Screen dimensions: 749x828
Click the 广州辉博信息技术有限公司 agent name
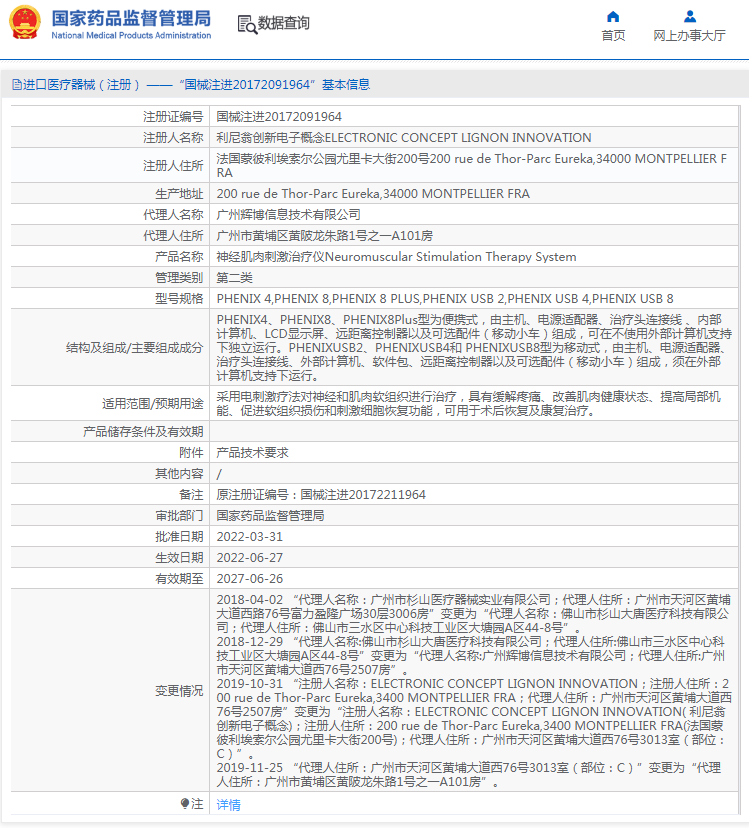(288, 215)
